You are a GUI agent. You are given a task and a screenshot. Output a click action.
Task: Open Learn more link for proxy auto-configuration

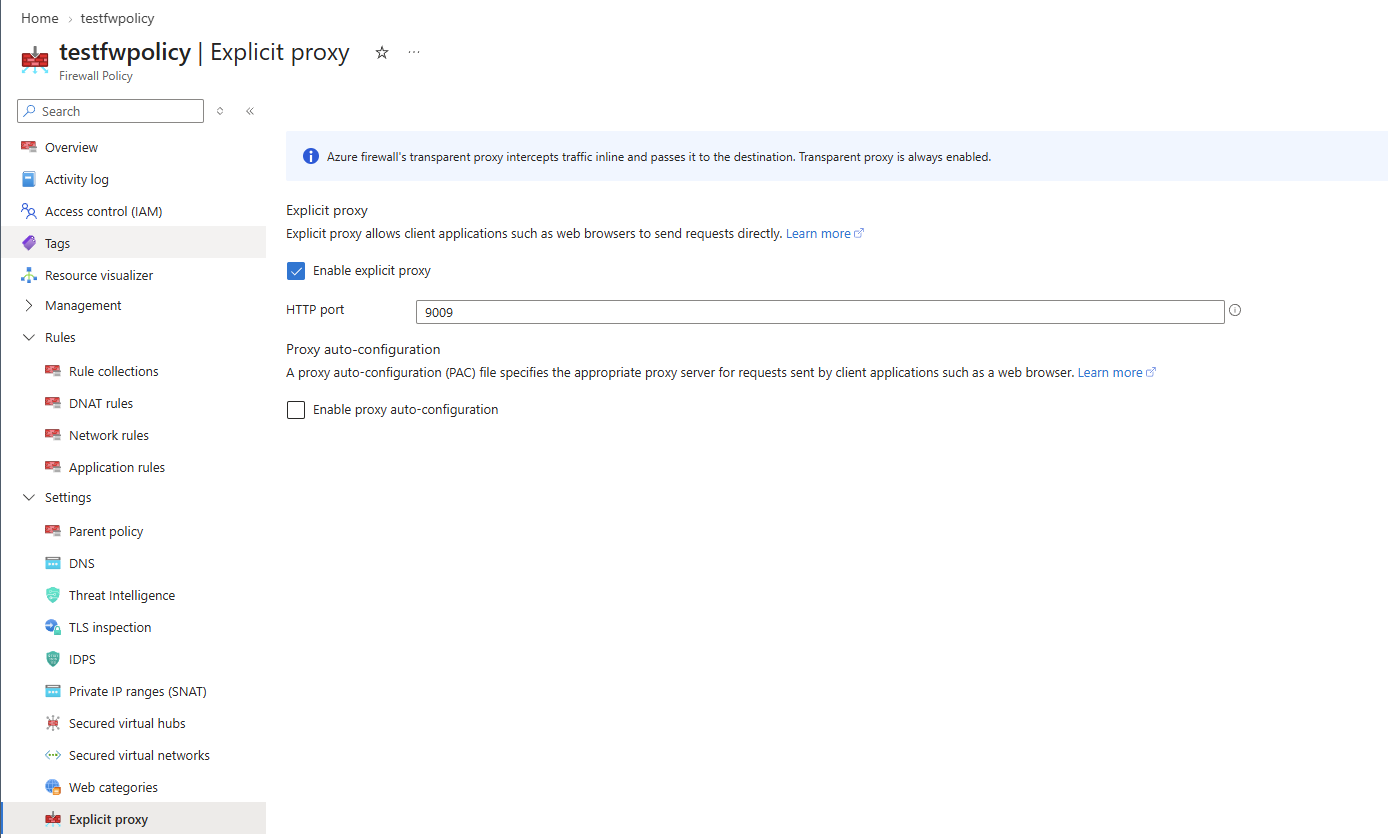pyautogui.click(x=1117, y=372)
